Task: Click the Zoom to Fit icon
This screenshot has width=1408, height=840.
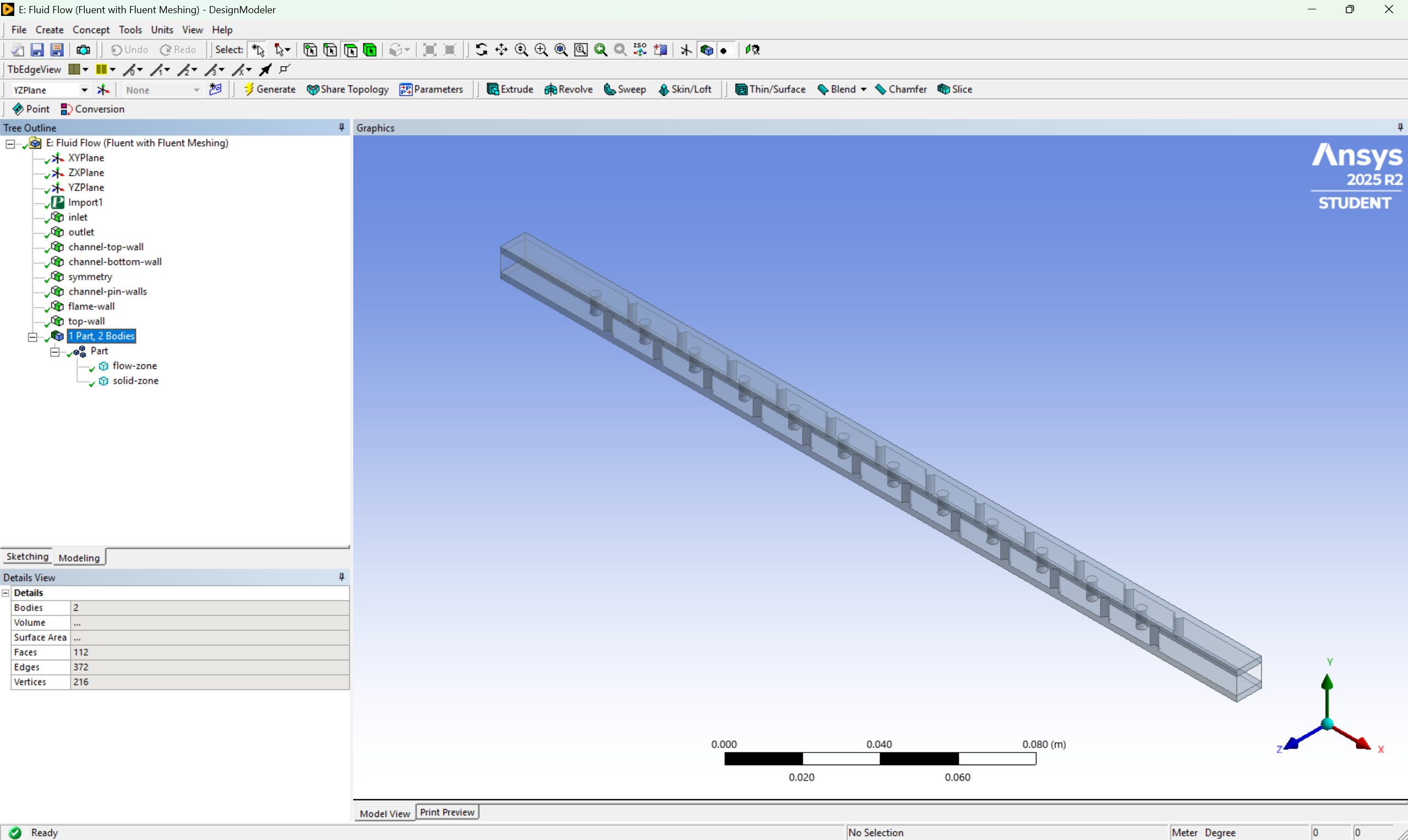Action: coord(561,50)
